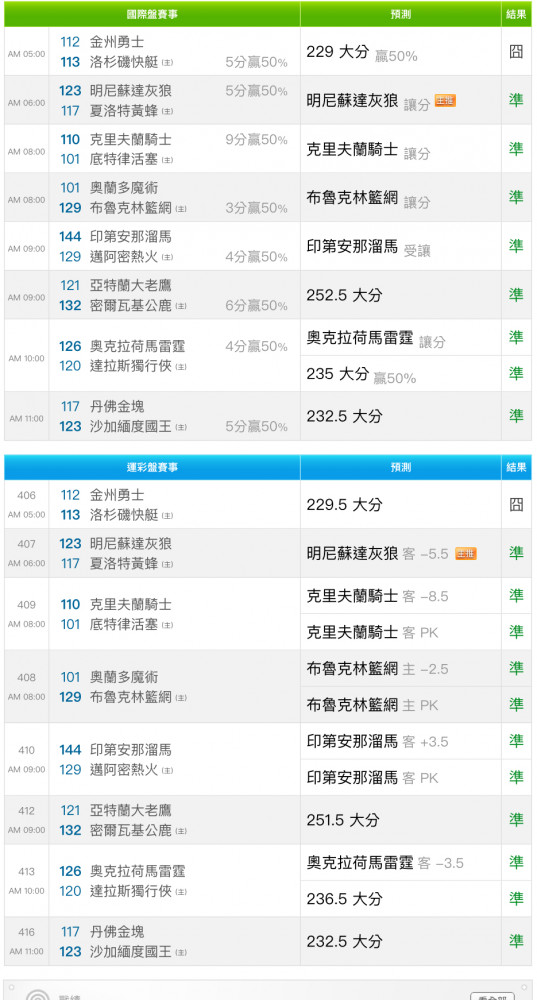Open 金州勇士 team in 國際盤 table
Viewport: 537px width, 1000px height.
pyautogui.click(x=117, y=42)
